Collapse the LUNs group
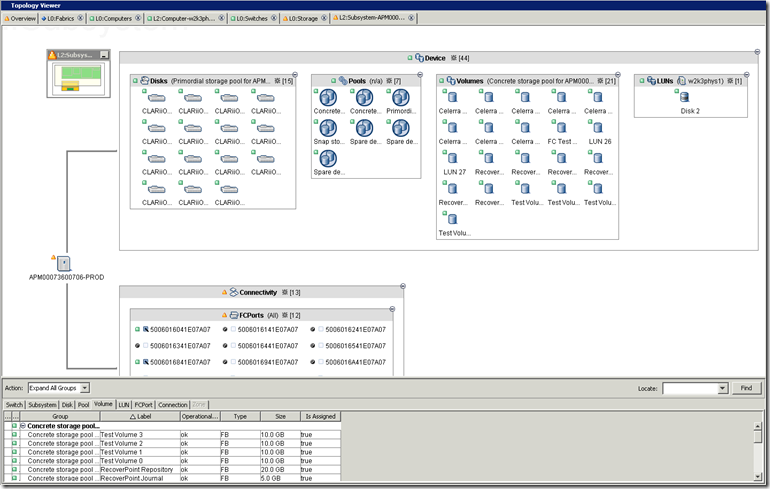The width and height of the screenshot is (770, 489). click(746, 75)
